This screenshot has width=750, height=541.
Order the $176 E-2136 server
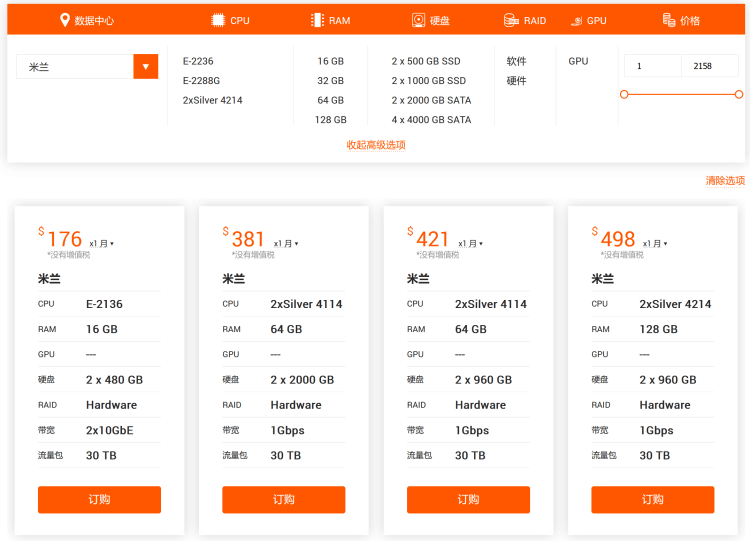click(x=99, y=499)
